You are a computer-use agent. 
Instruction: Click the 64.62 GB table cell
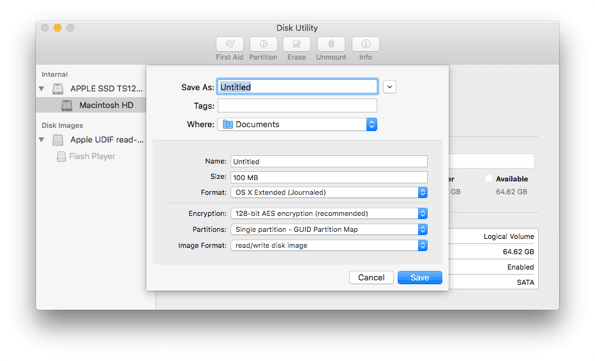518,252
